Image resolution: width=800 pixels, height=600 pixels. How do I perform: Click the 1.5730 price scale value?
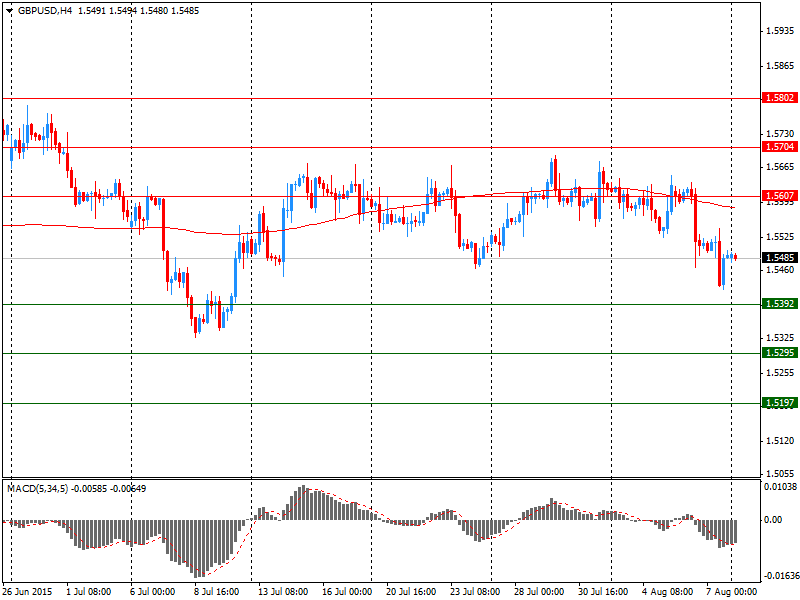coord(781,134)
